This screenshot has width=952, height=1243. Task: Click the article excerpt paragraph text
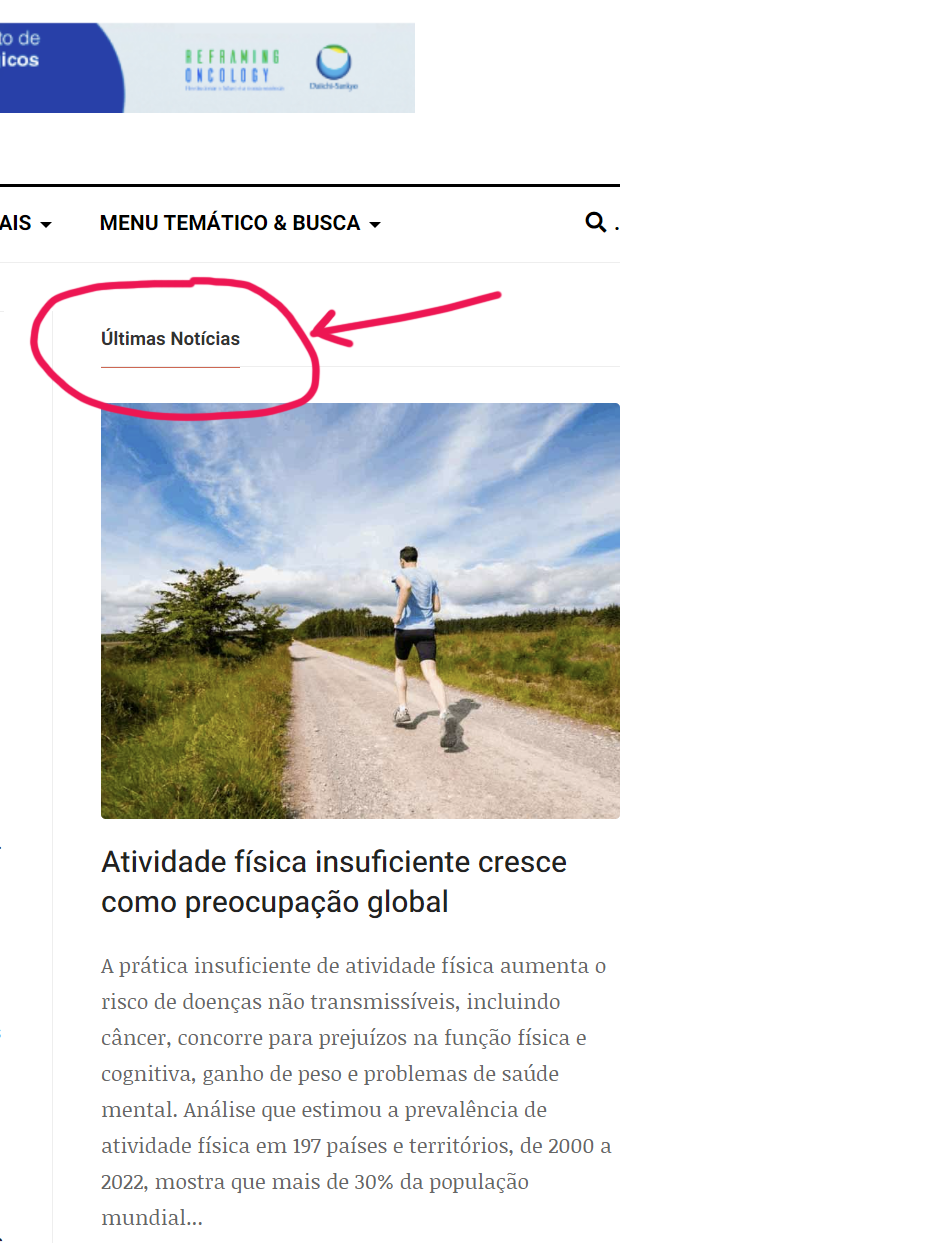(357, 1092)
